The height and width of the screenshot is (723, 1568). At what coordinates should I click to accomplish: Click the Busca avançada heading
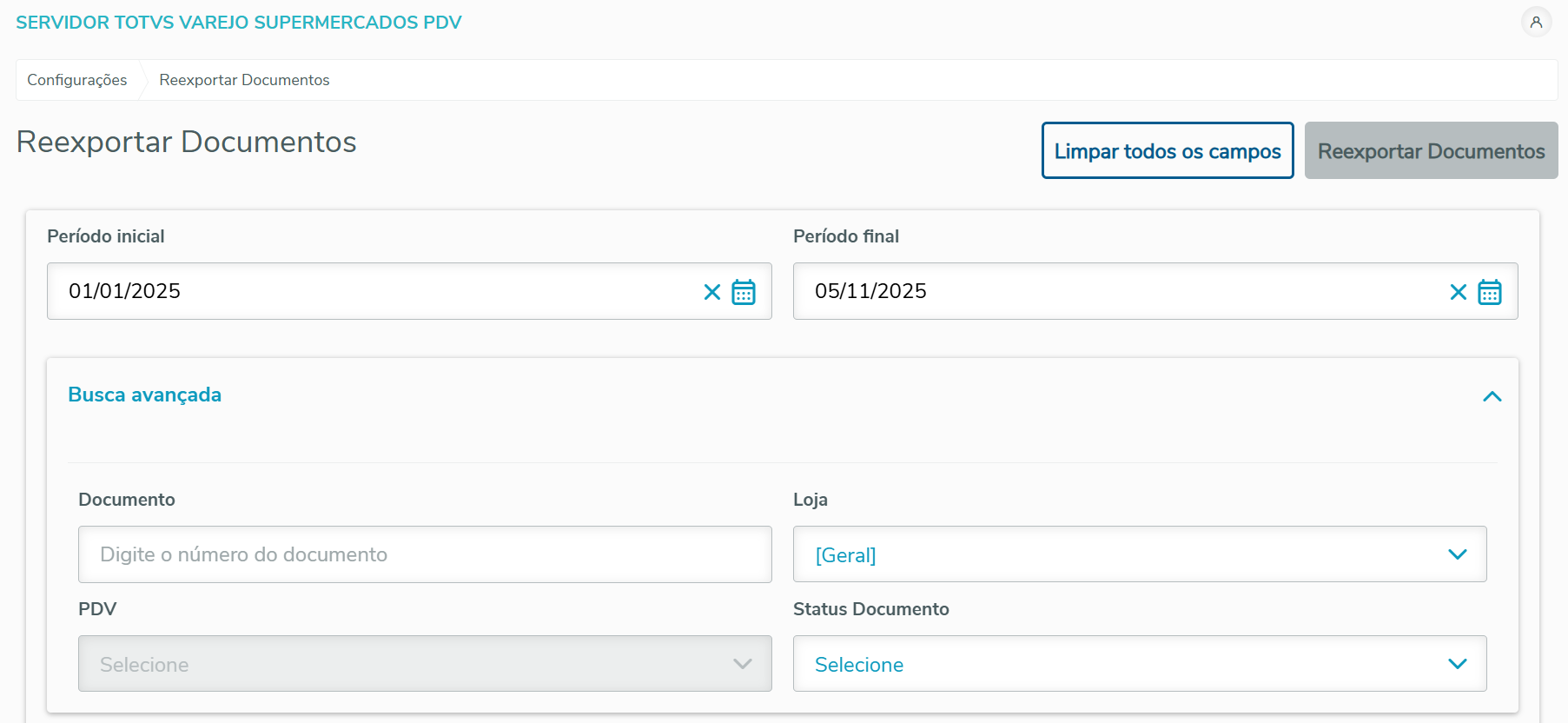(x=145, y=395)
